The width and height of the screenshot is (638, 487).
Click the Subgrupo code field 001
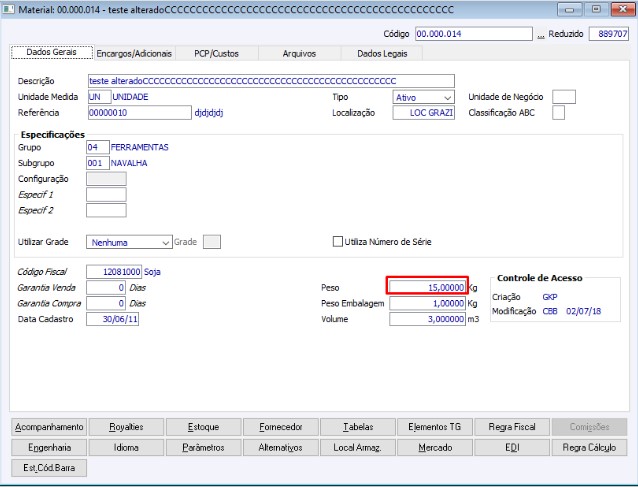[x=98, y=163]
